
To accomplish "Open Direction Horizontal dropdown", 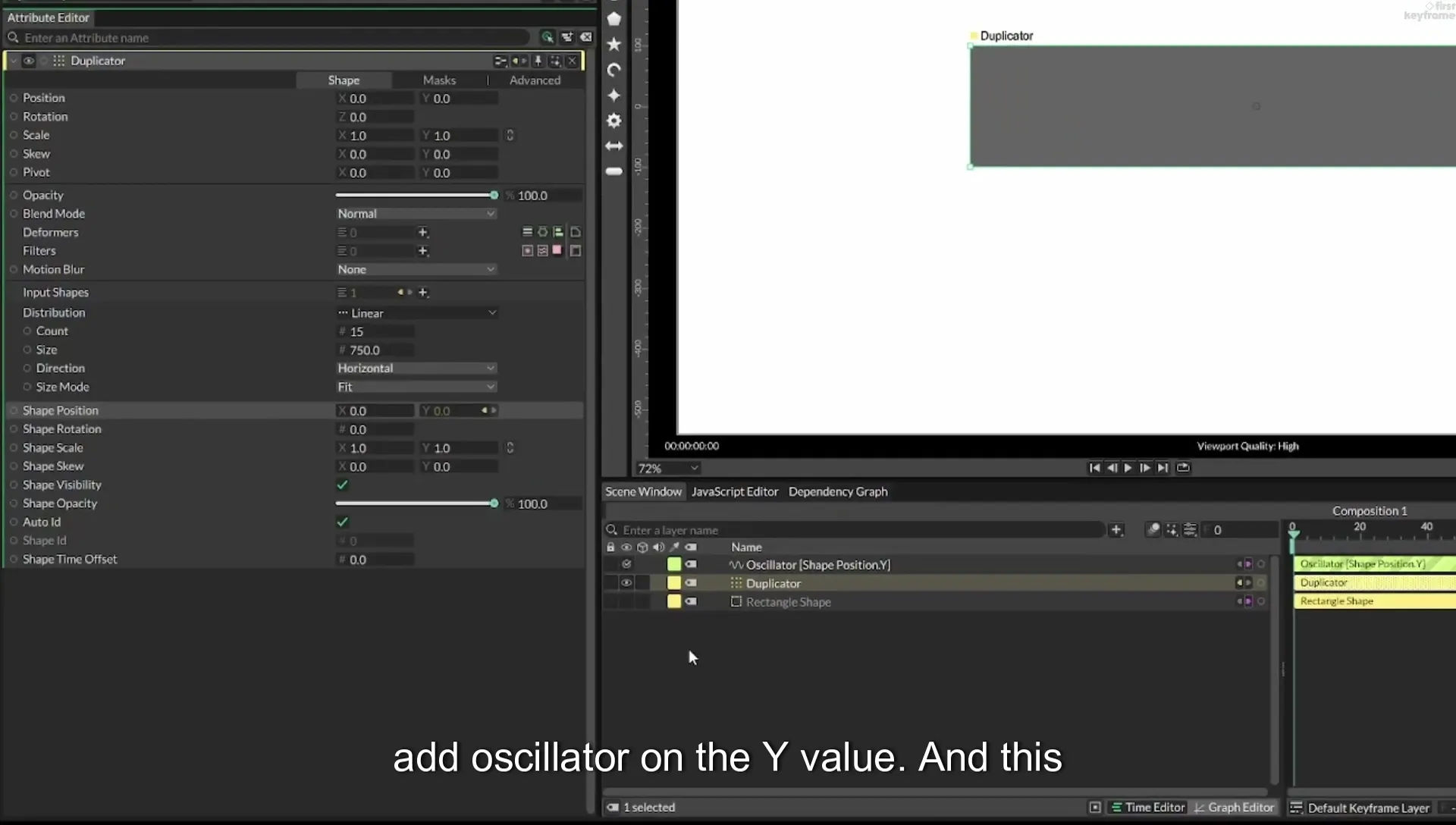I will point(416,369).
